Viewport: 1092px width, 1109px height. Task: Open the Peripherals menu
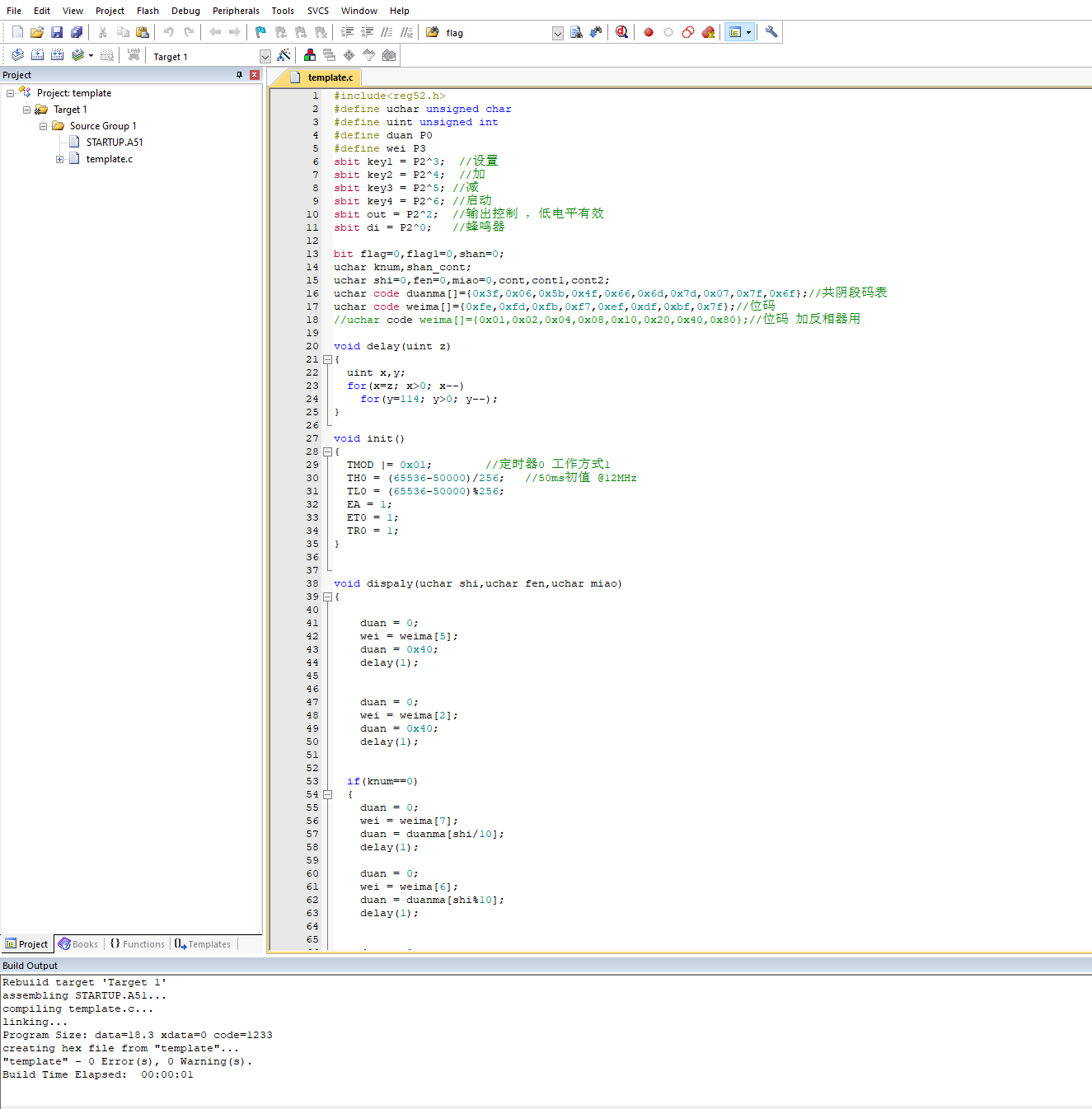tap(236, 11)
